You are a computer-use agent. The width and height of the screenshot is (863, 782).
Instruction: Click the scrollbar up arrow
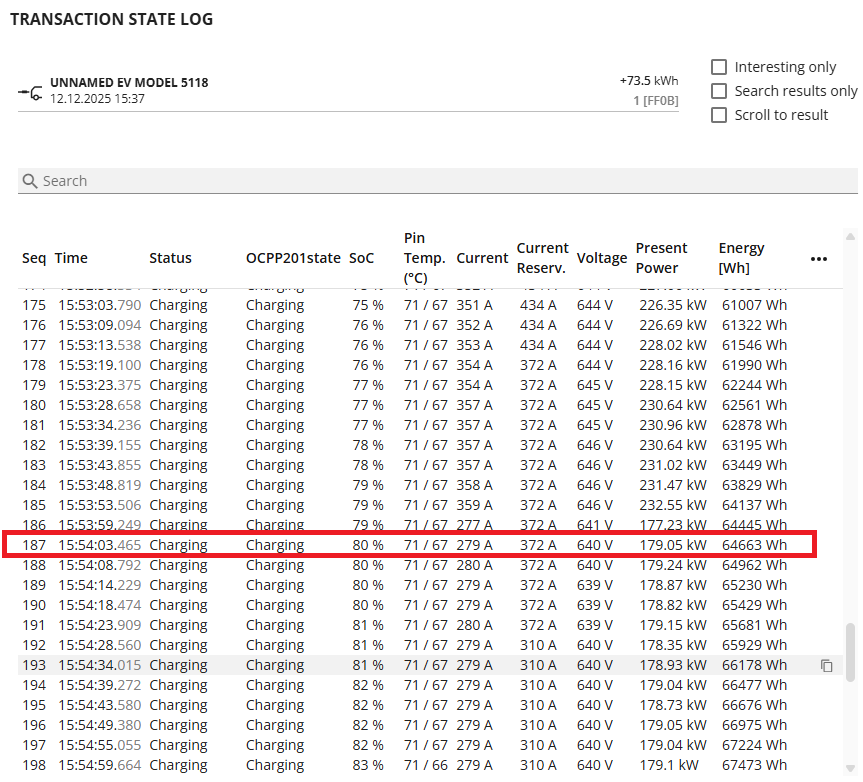tap(851, 237)
